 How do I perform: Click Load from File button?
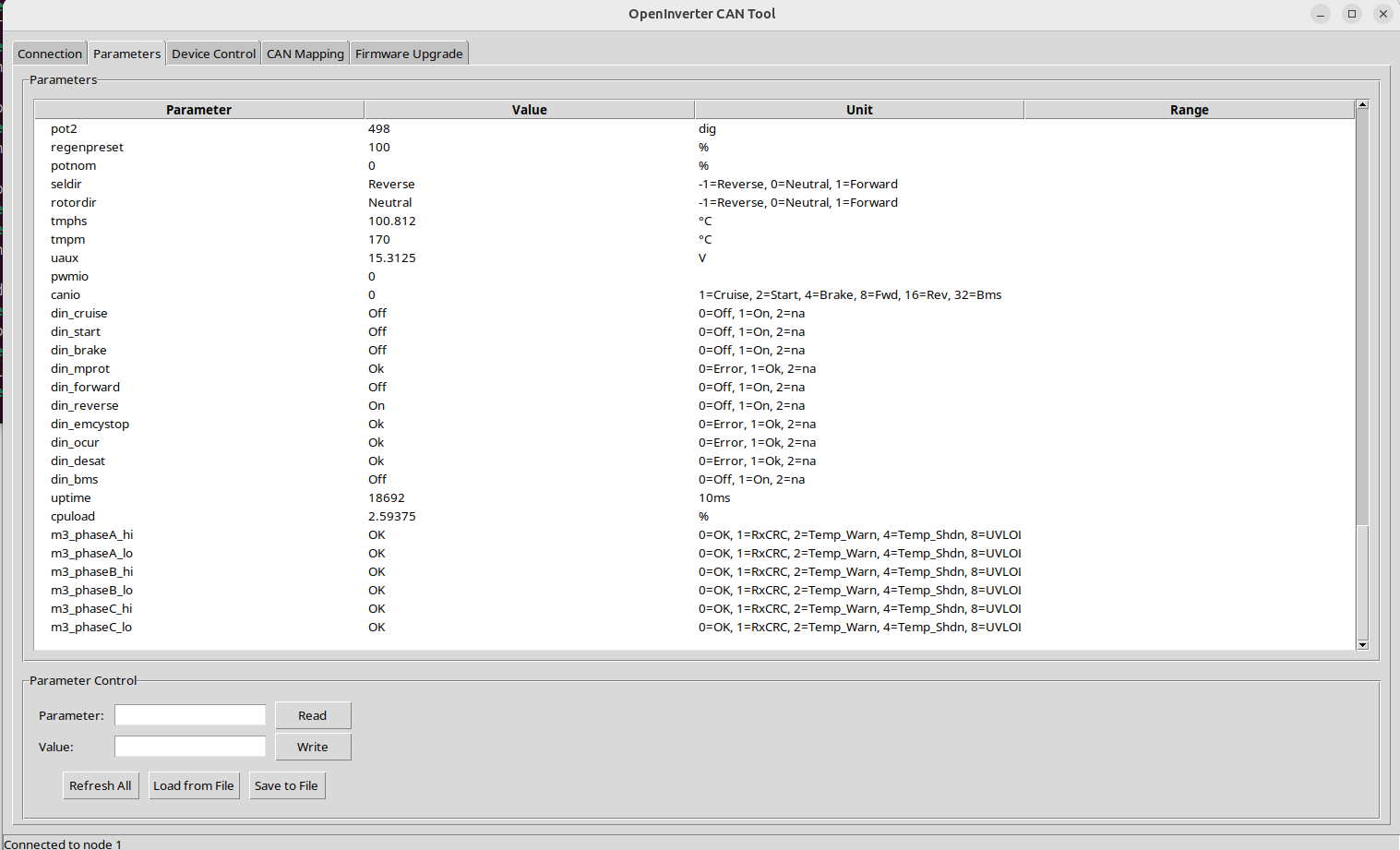[193, 785]
